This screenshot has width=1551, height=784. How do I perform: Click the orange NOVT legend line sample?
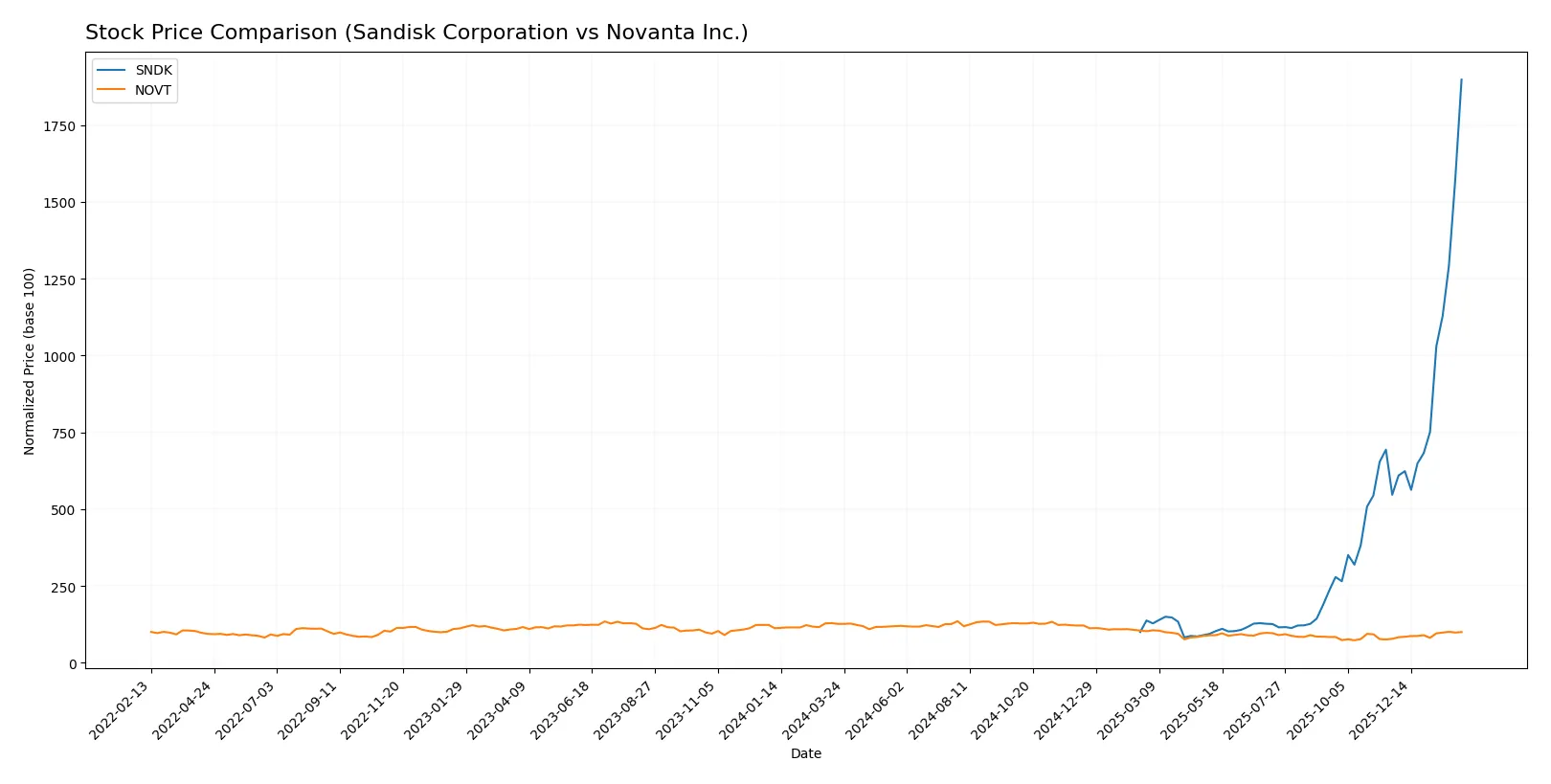(x=111, y=90)
